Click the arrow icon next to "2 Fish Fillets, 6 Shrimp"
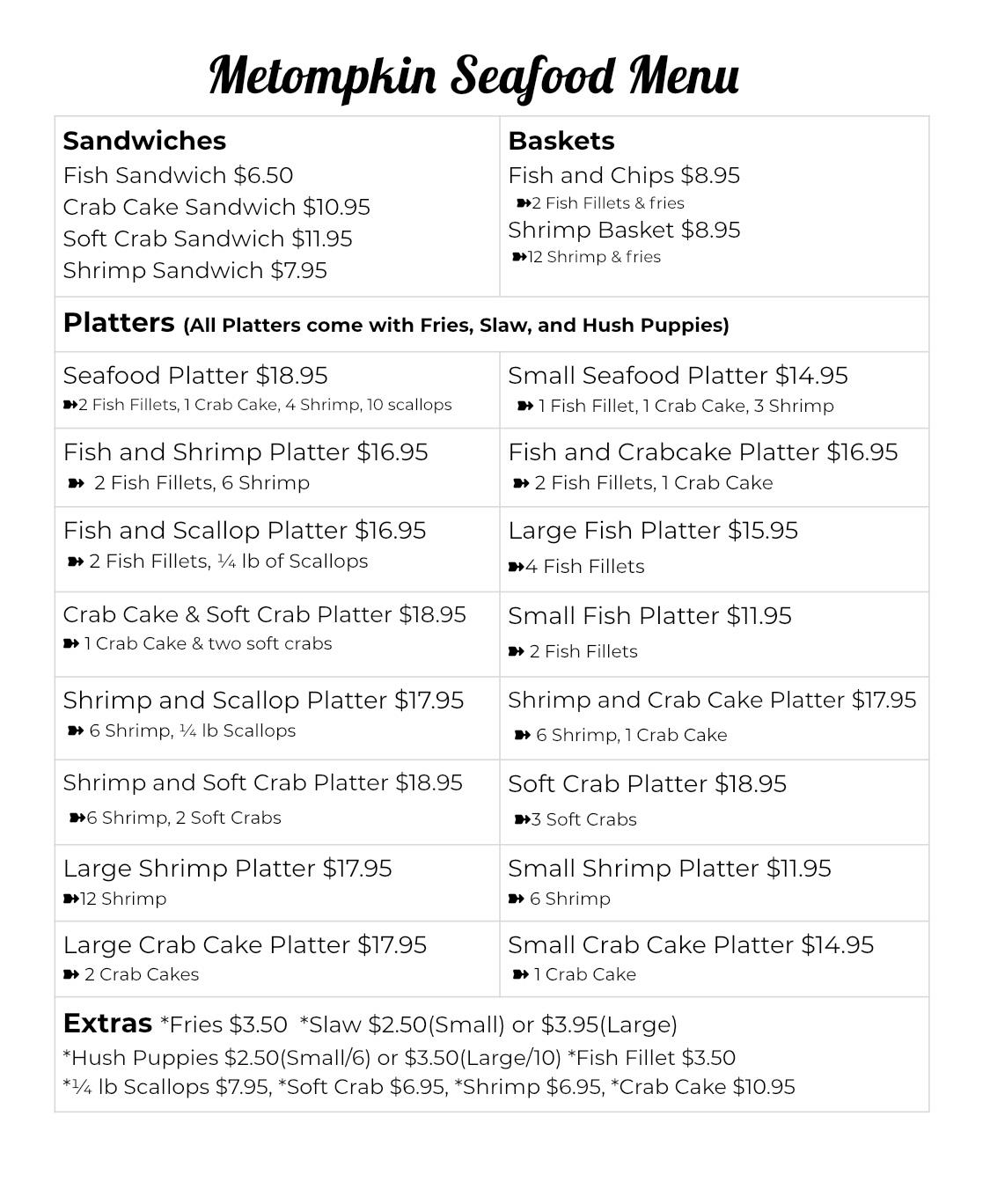This screenshot has width=990, height=1204. [76, 483]
